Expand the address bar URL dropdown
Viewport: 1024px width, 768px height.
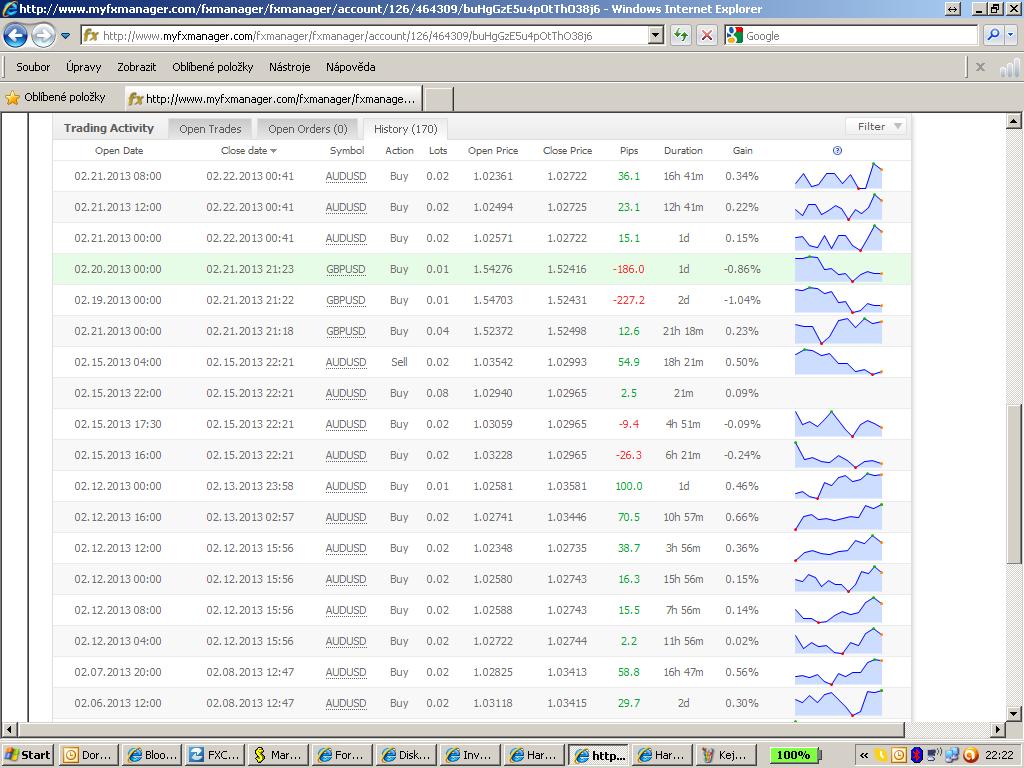click(656, 35)
